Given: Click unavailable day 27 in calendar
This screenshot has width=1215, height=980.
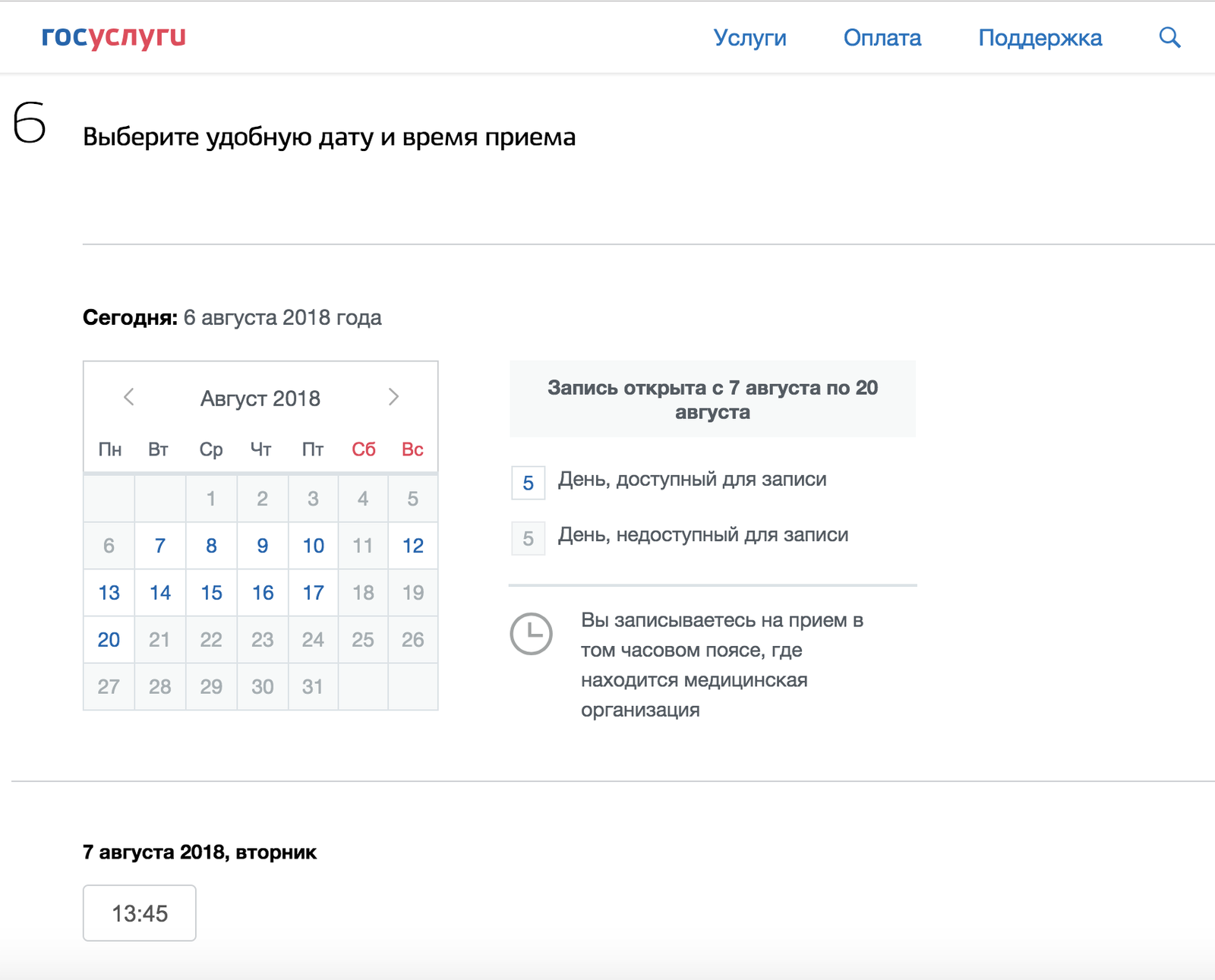Looking at the screenshot, I should pyautogui.click(x=109, y=687).
